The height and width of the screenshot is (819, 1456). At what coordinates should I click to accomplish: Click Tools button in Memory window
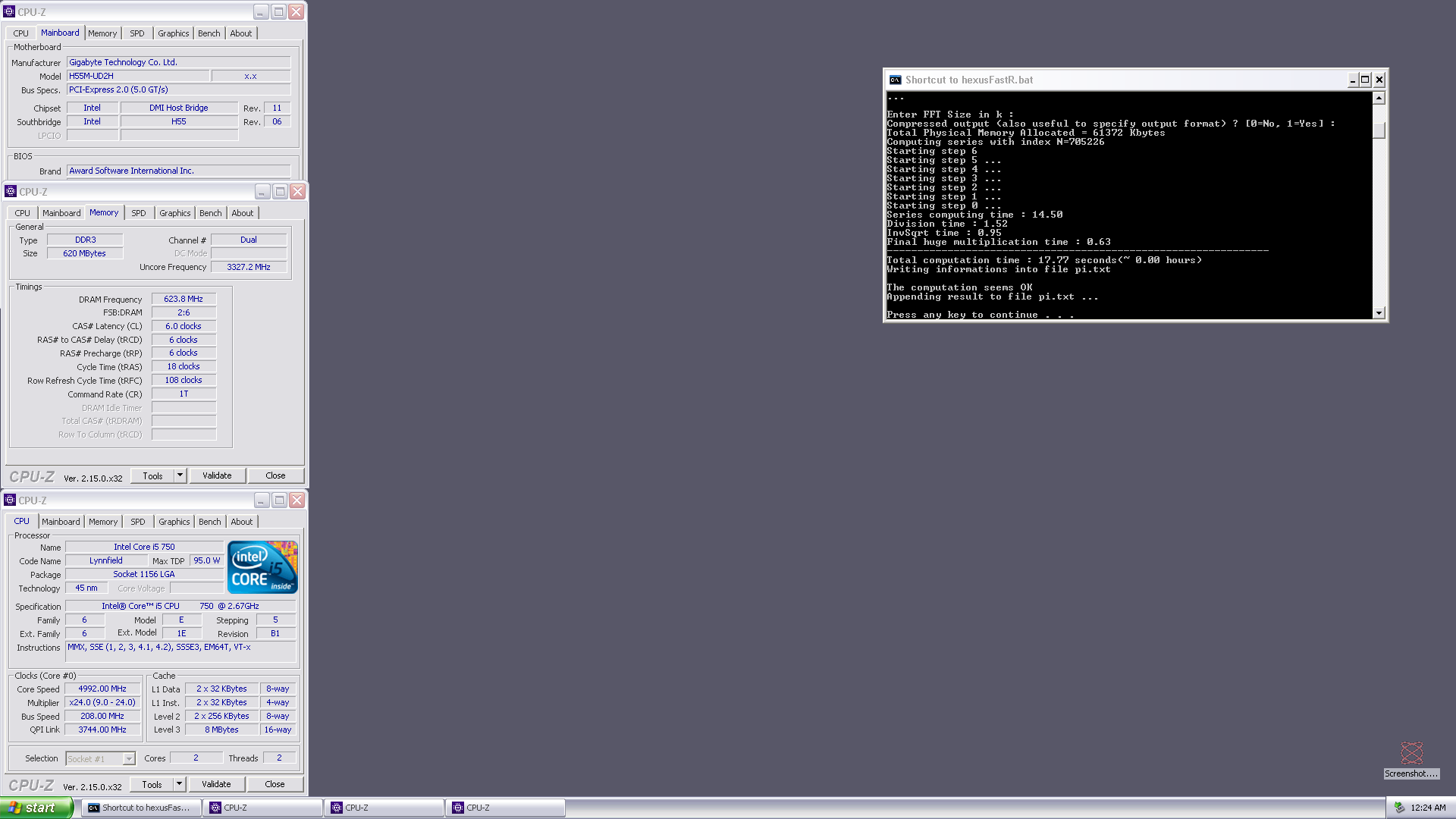click(x=152, y=475)
